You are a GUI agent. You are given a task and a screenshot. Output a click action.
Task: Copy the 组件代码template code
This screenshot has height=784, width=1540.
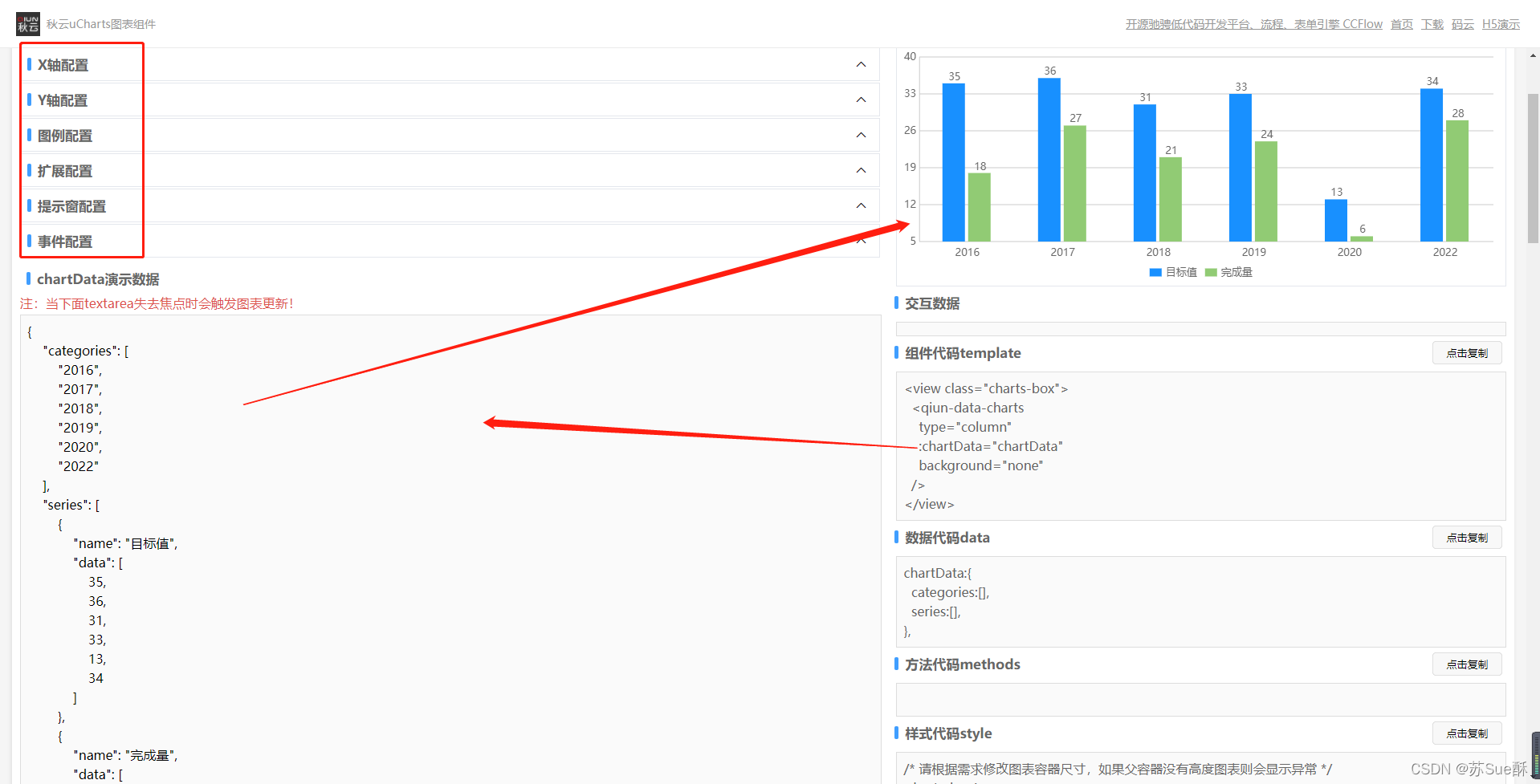(x=1467, y=353)
